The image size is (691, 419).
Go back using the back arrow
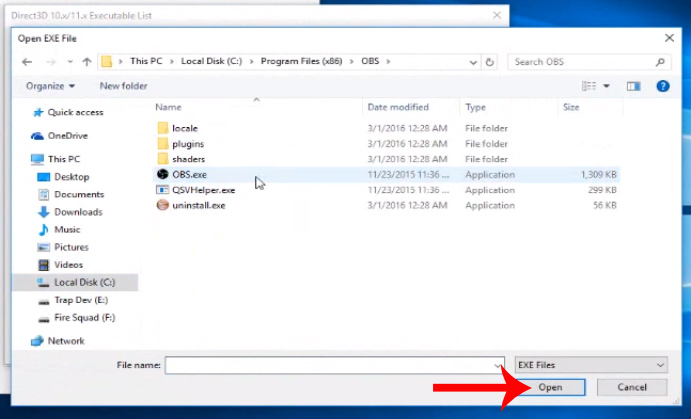point(27,62)
